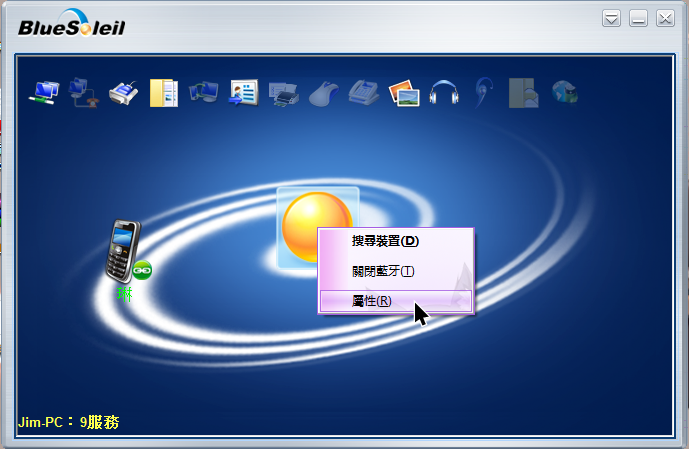
Task: Select 關閉藍牙(T) in the context menu
Action: [x=383, y=271]
